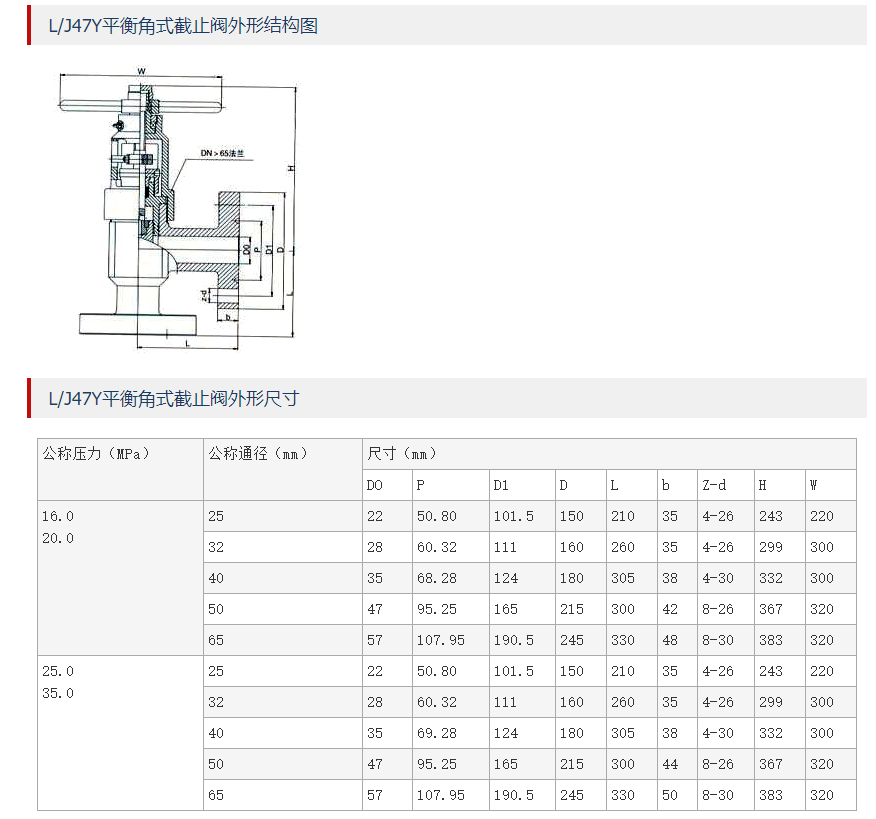Click H value 332 in the 25.0/35.0 group

coord(770,733)
